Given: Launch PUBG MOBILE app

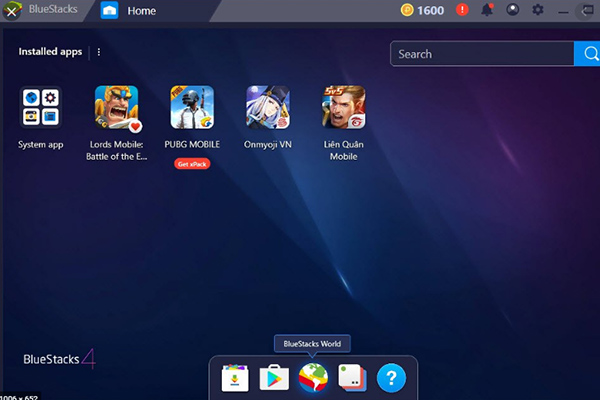Looking at the screenshot, I should pos(192,107).
